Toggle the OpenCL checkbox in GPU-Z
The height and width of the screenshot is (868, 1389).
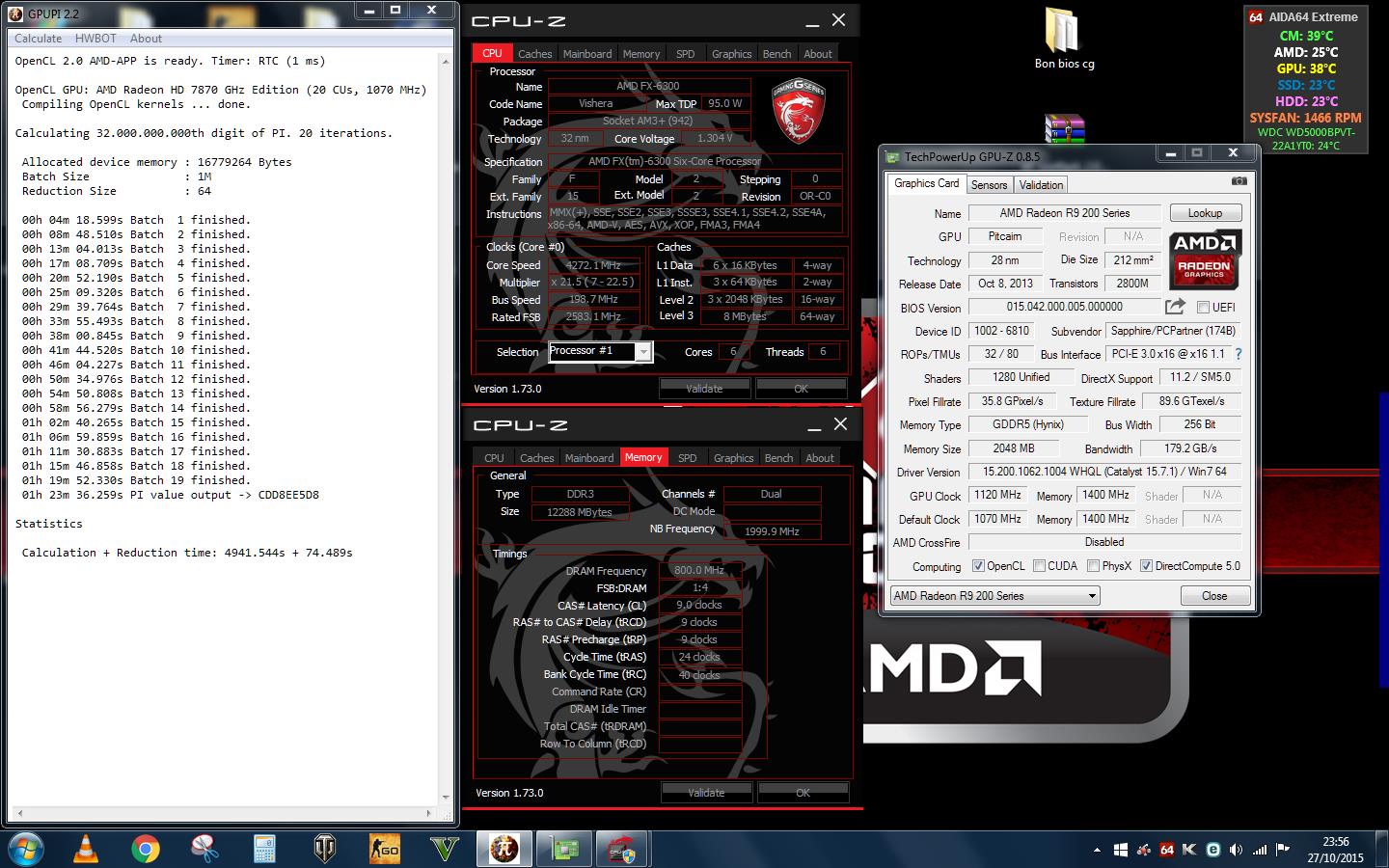coord(978,566)
